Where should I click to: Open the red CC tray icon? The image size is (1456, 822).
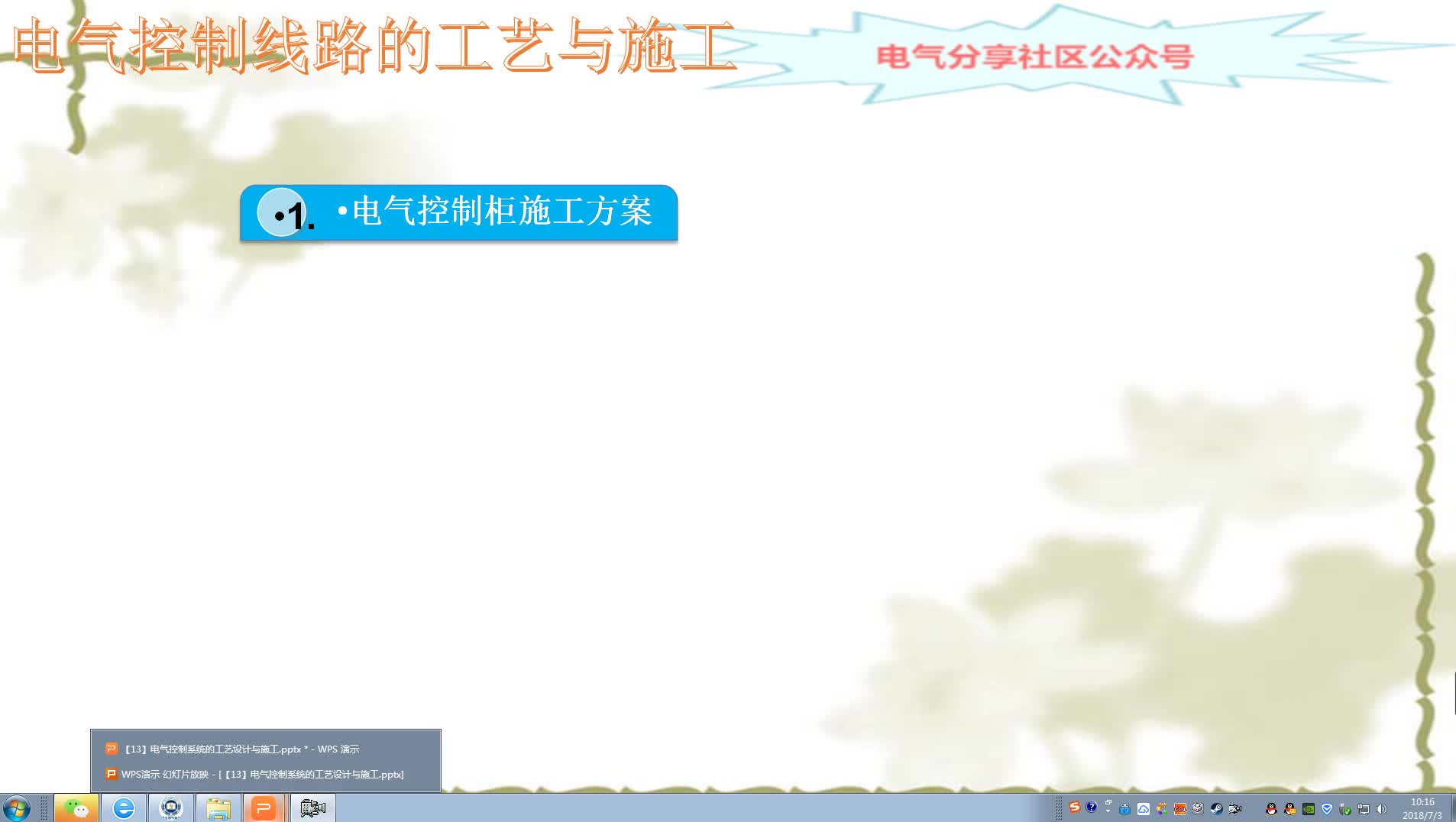[1180, 808]
